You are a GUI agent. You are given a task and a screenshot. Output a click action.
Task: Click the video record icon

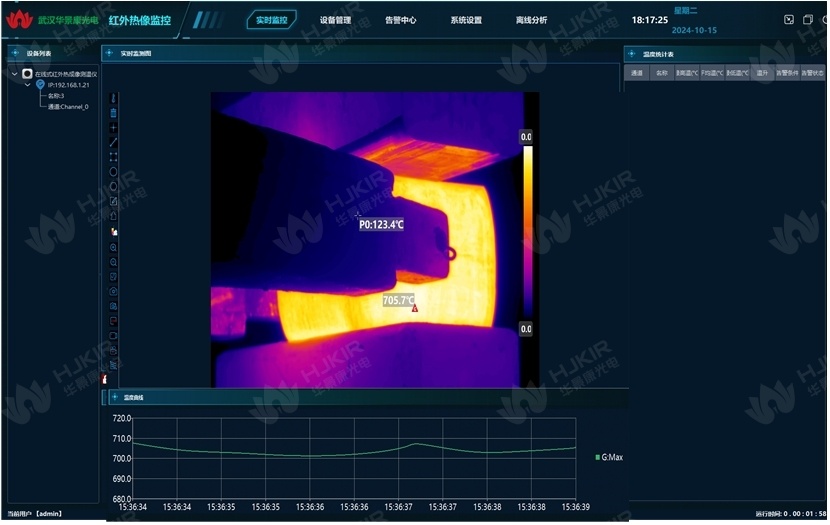tap(113, 336)
